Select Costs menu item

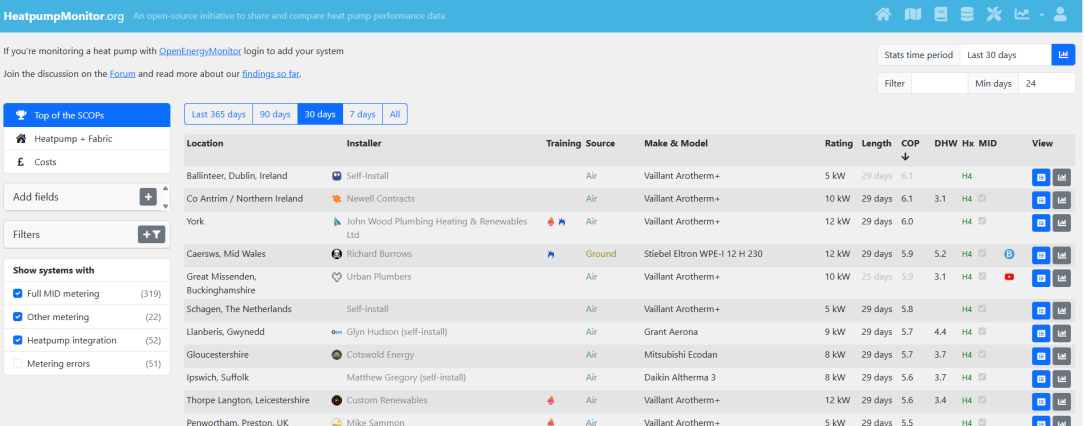[87, 162]
